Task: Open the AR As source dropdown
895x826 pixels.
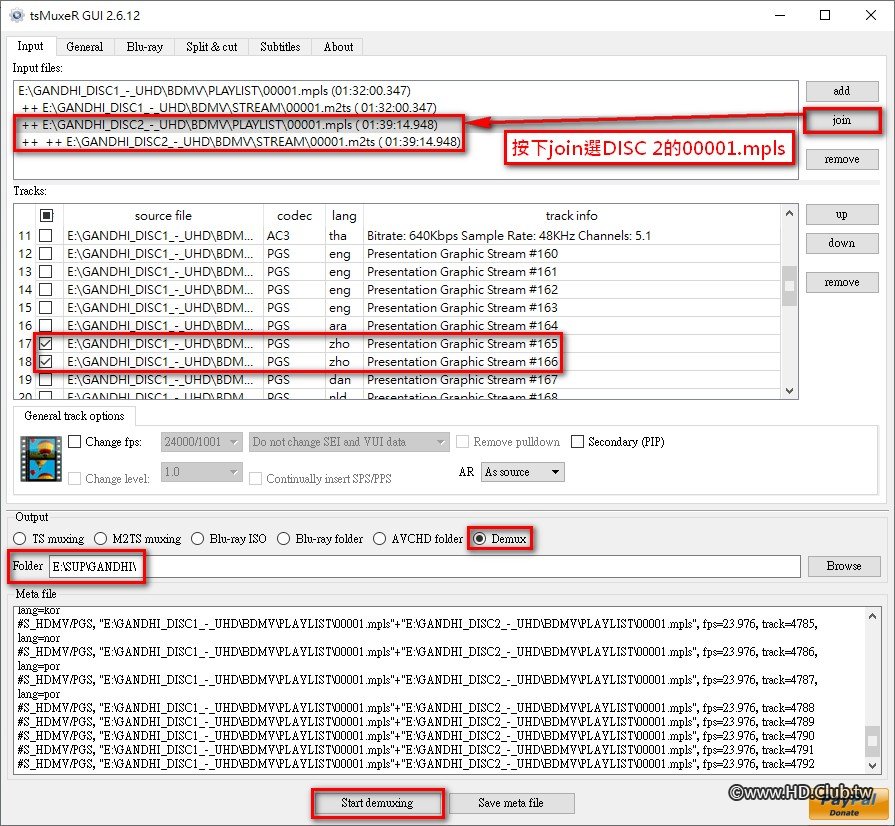Action: 521,472
